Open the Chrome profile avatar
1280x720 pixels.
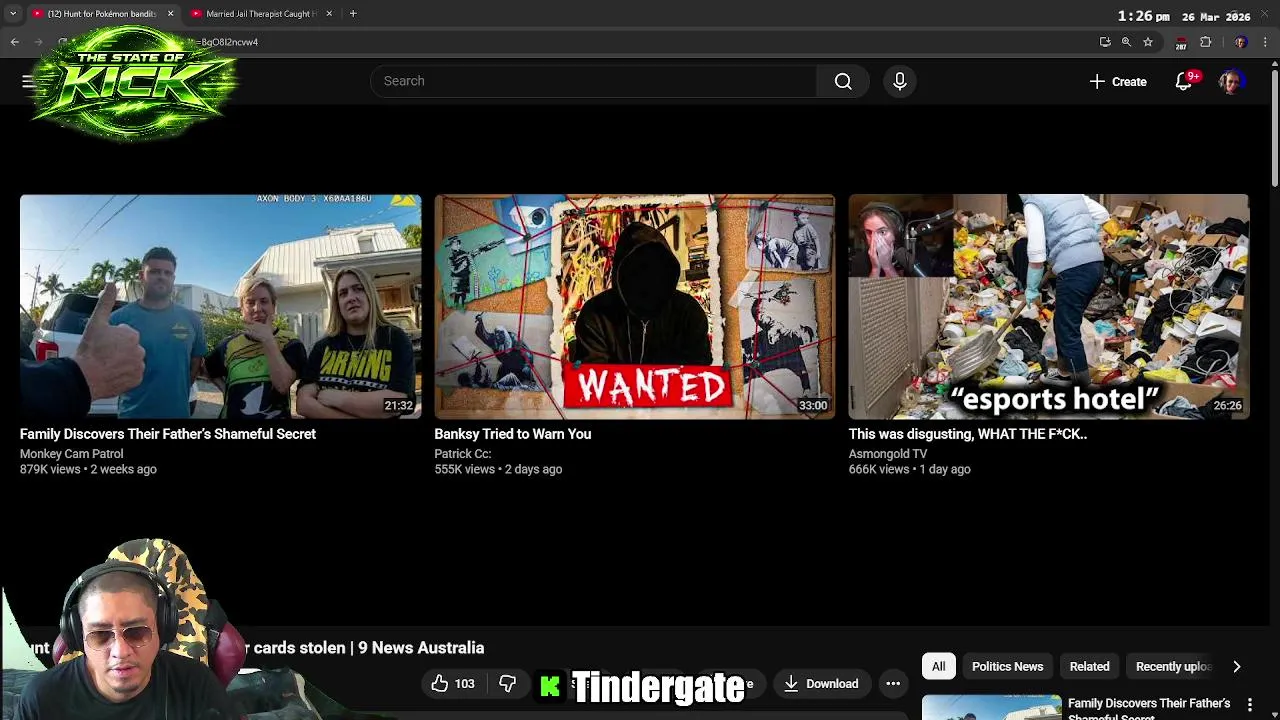pyautogui.click(x=1241, y=42)
